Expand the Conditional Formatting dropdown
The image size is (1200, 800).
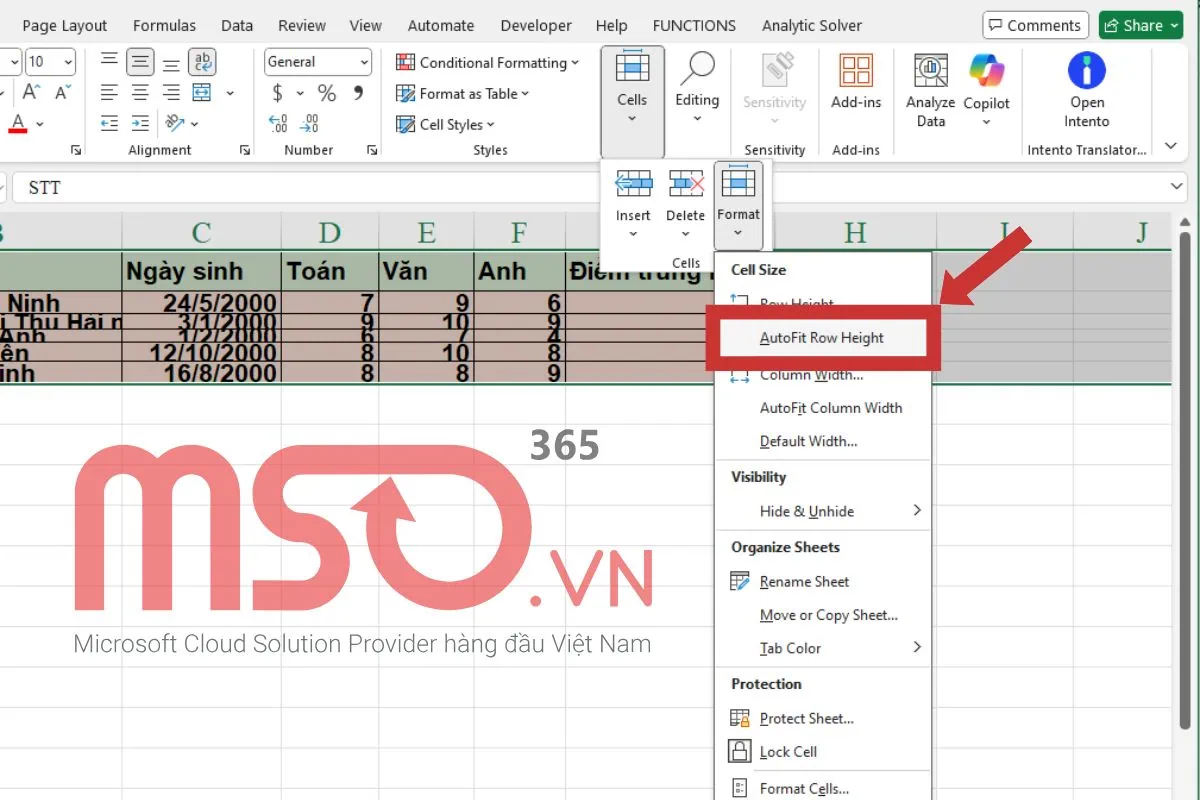pyautogui.click(x=488, y=62)
